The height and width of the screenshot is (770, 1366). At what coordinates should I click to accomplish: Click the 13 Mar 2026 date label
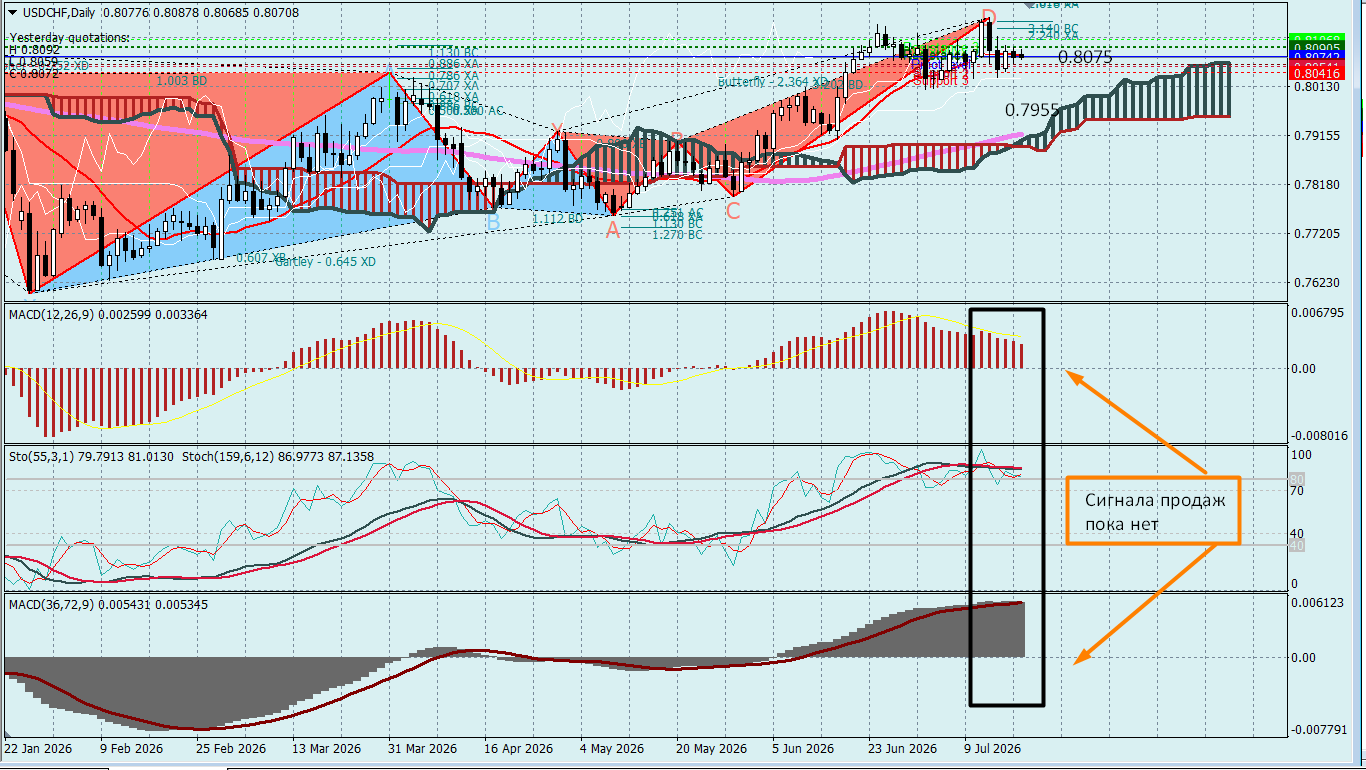[326, 749]
